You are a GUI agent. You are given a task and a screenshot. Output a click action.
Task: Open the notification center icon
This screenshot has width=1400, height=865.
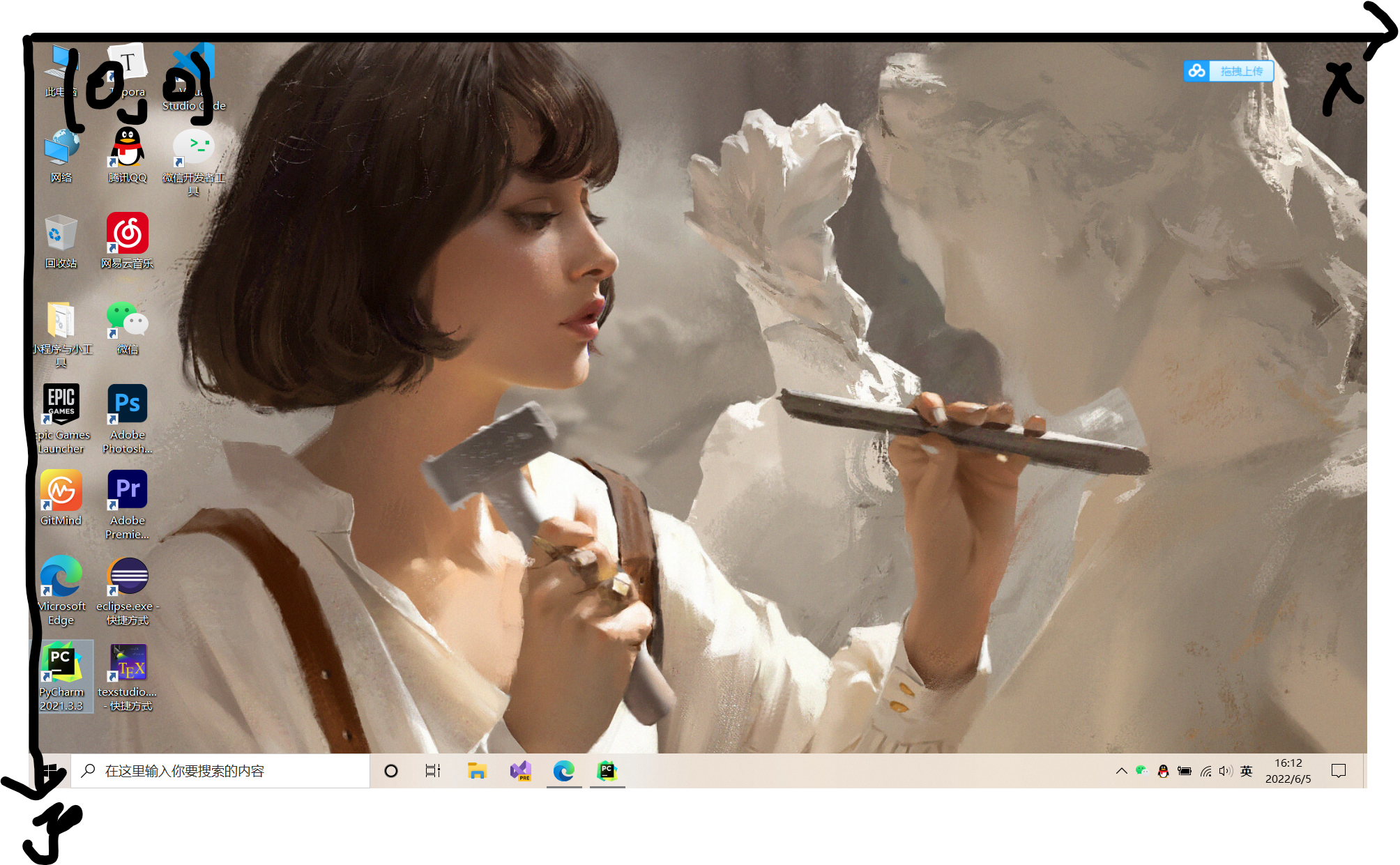[1339, 771]
